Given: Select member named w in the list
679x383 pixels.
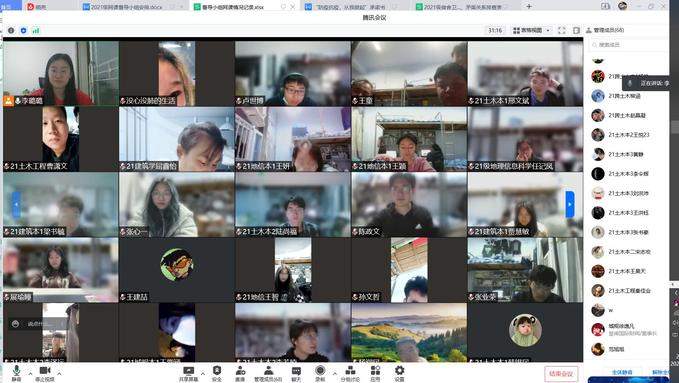Looking at the screenshot, I should tap(628, 310).
